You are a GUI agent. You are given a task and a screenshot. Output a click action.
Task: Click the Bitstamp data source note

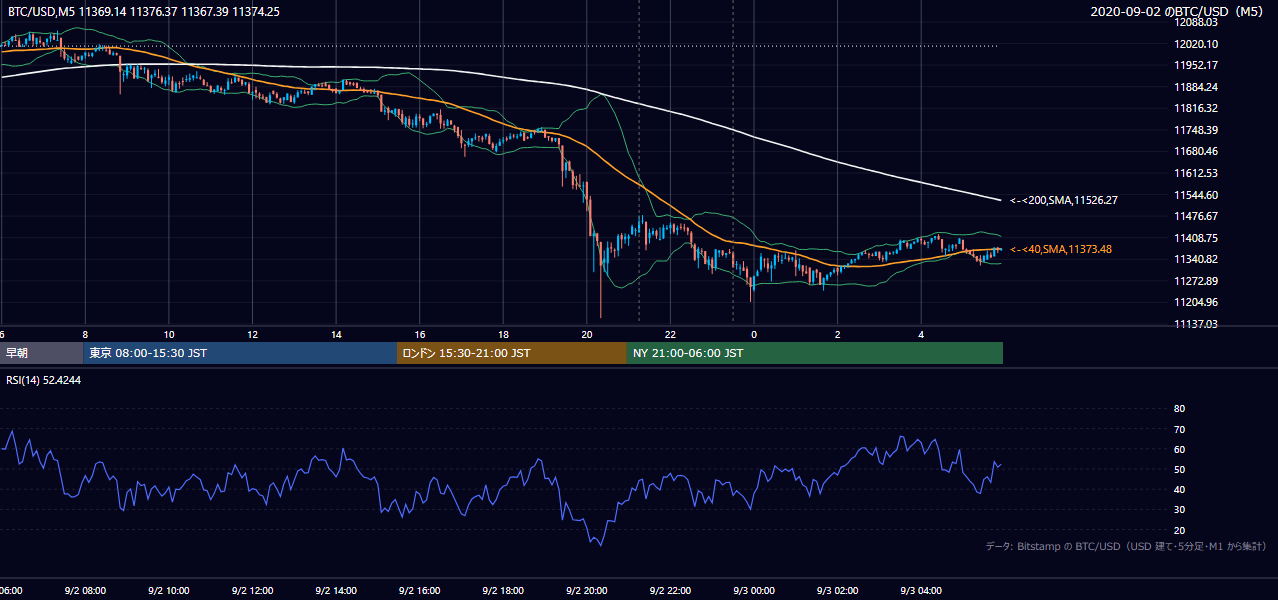point(1127,546)
